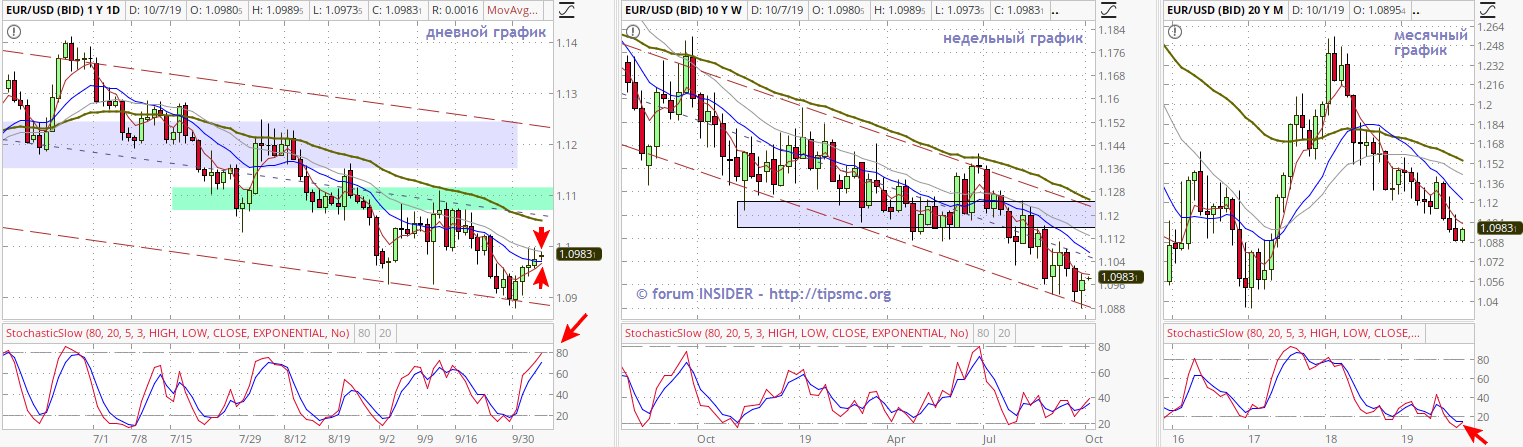This screenshot has width=1523, height=447.
Task: Click the EUR/USD (BID) 1 Y 1D label
Action: pos(62,10)
